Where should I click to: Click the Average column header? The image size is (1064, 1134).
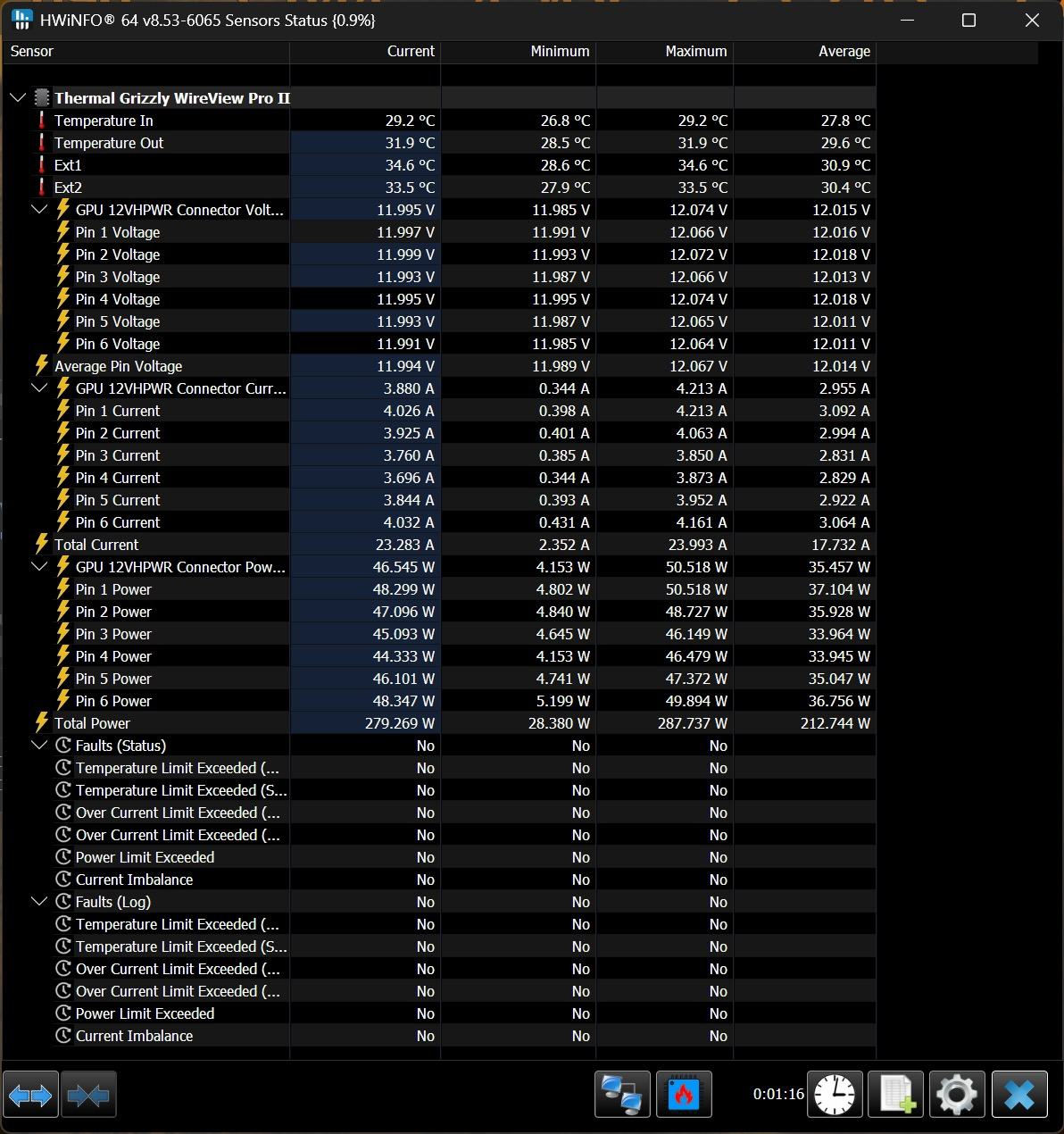point(805,52)
